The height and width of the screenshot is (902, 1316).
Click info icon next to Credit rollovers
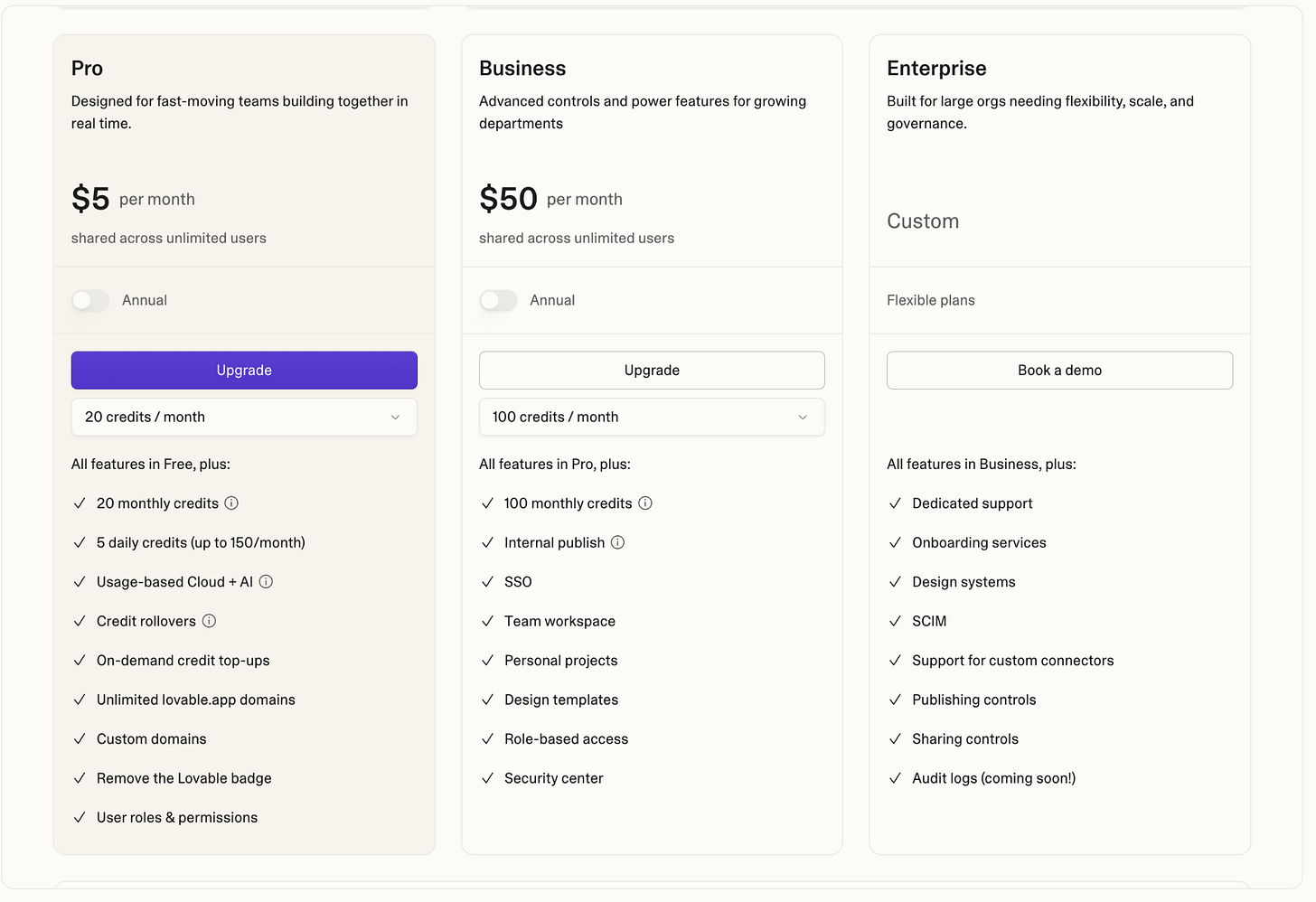point(209,621)
